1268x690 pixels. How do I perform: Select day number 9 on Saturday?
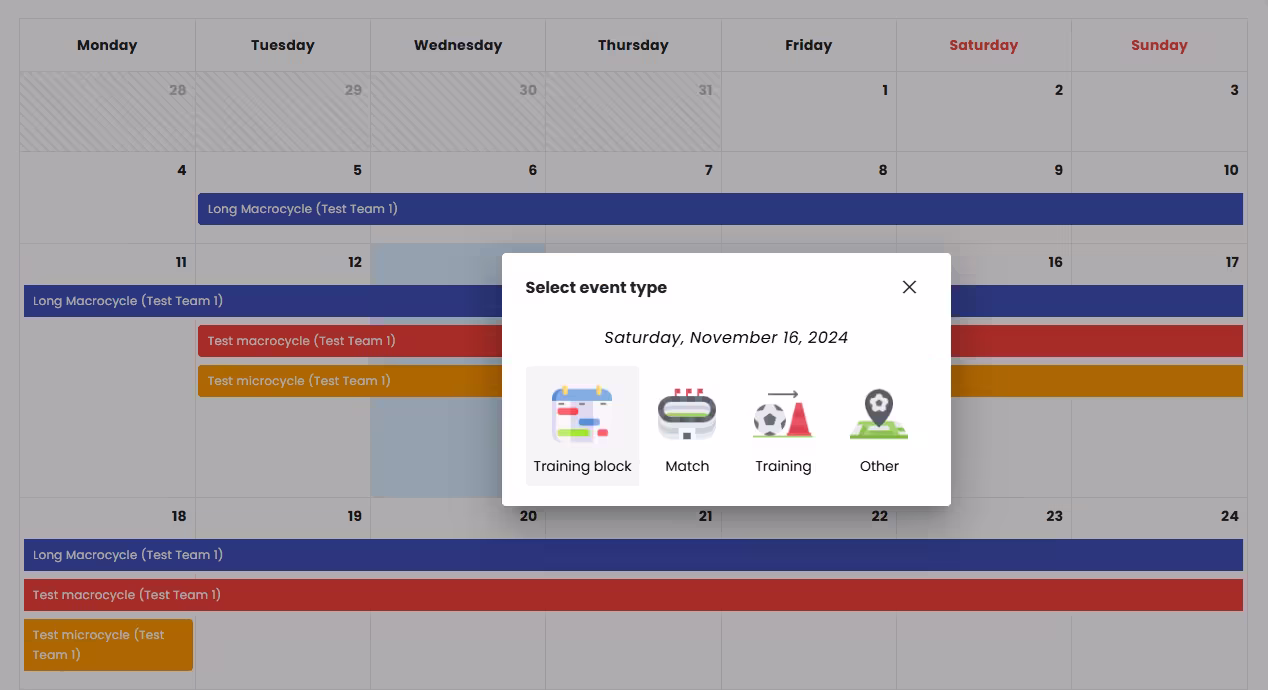(x=1059, y=170)
